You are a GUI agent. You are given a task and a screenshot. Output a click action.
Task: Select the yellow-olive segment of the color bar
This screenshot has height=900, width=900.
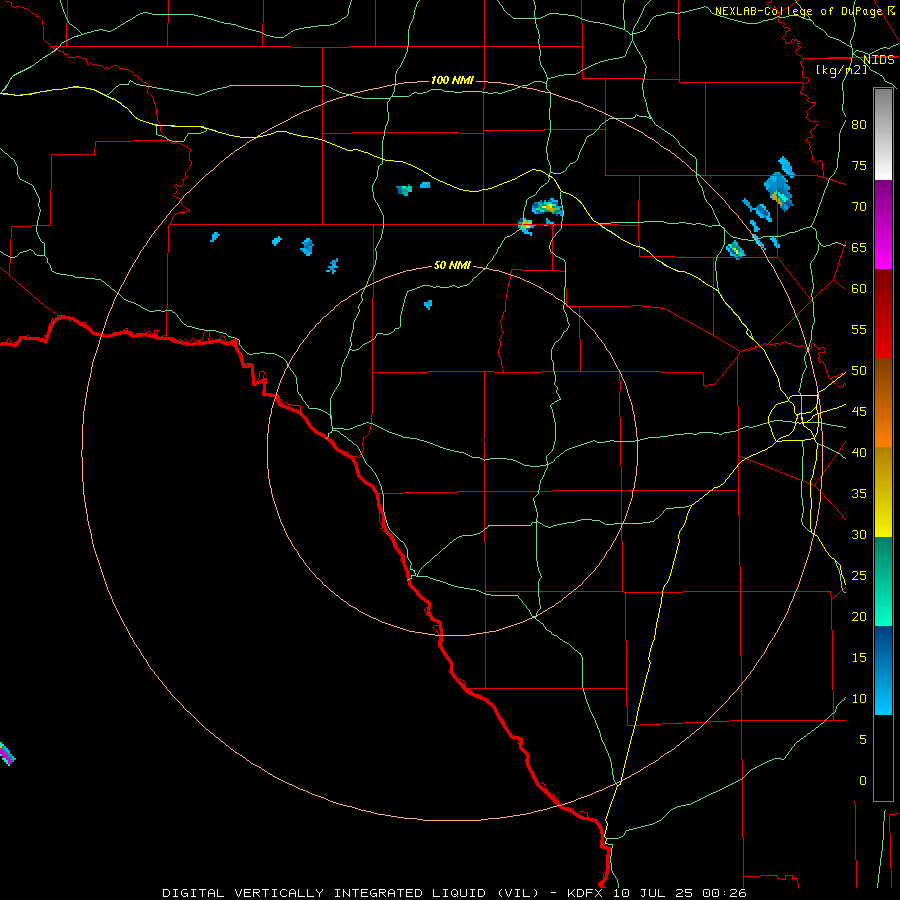pyautogui.click(x=883, y=492)
